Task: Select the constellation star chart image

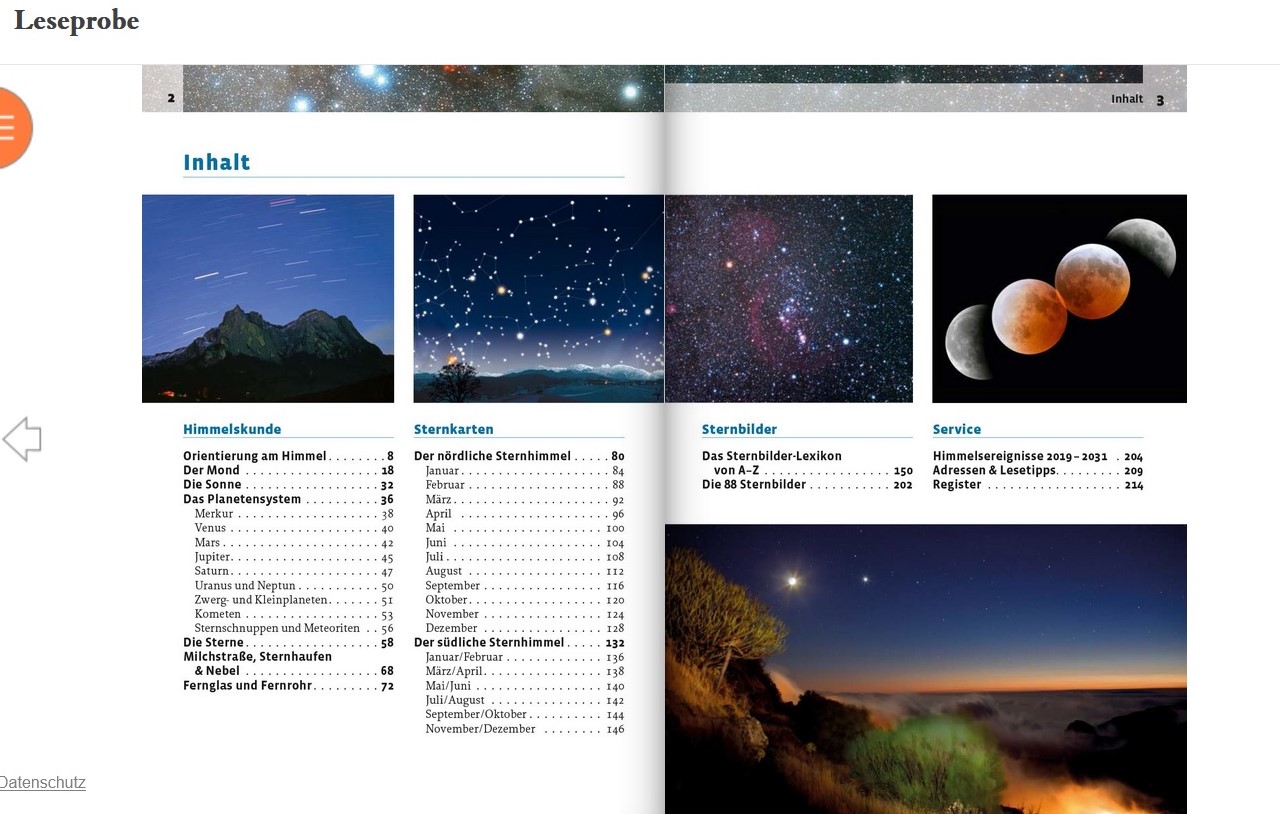Action: (x=538, y=298)
